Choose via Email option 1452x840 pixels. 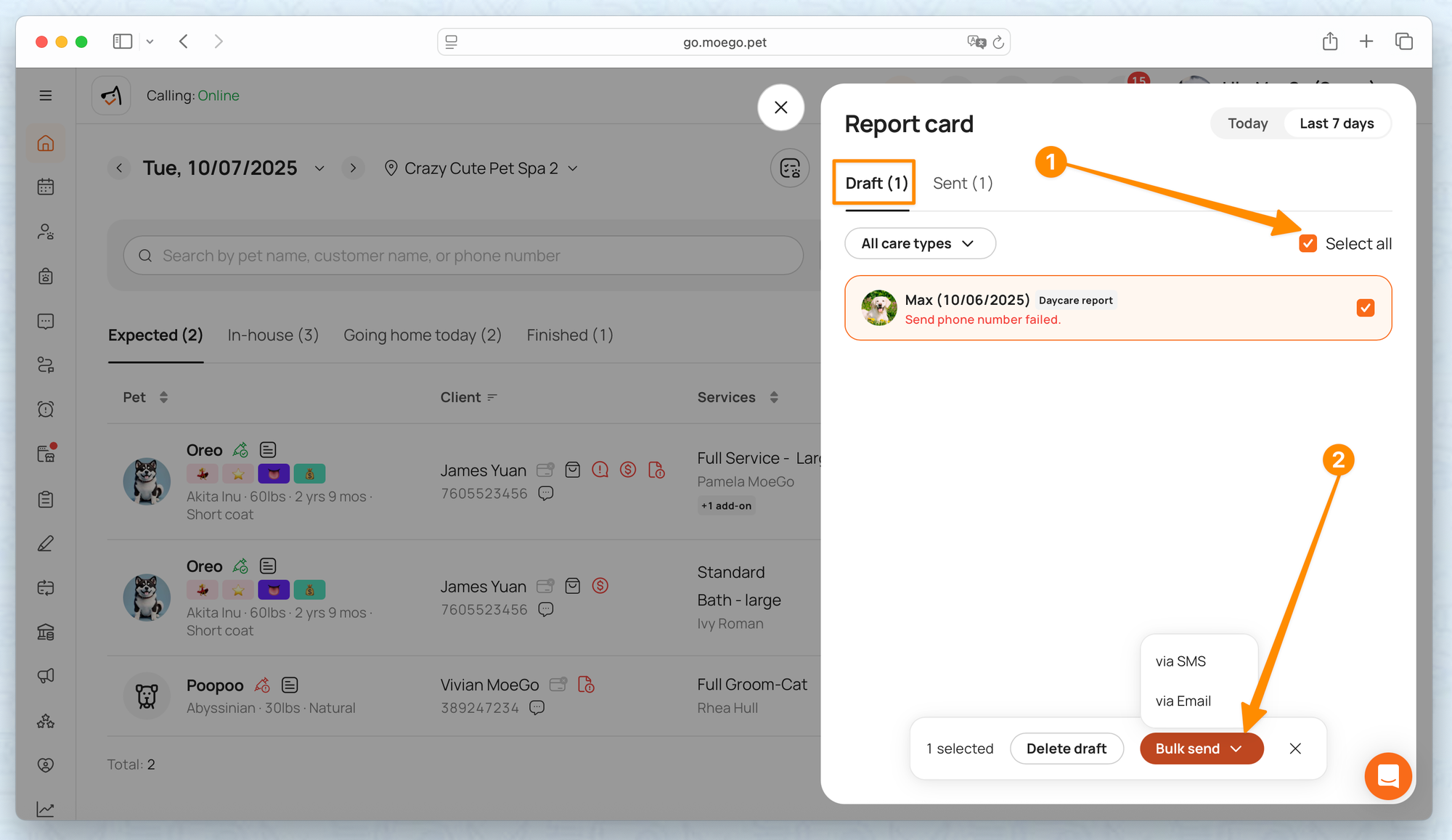point(1183,701)
